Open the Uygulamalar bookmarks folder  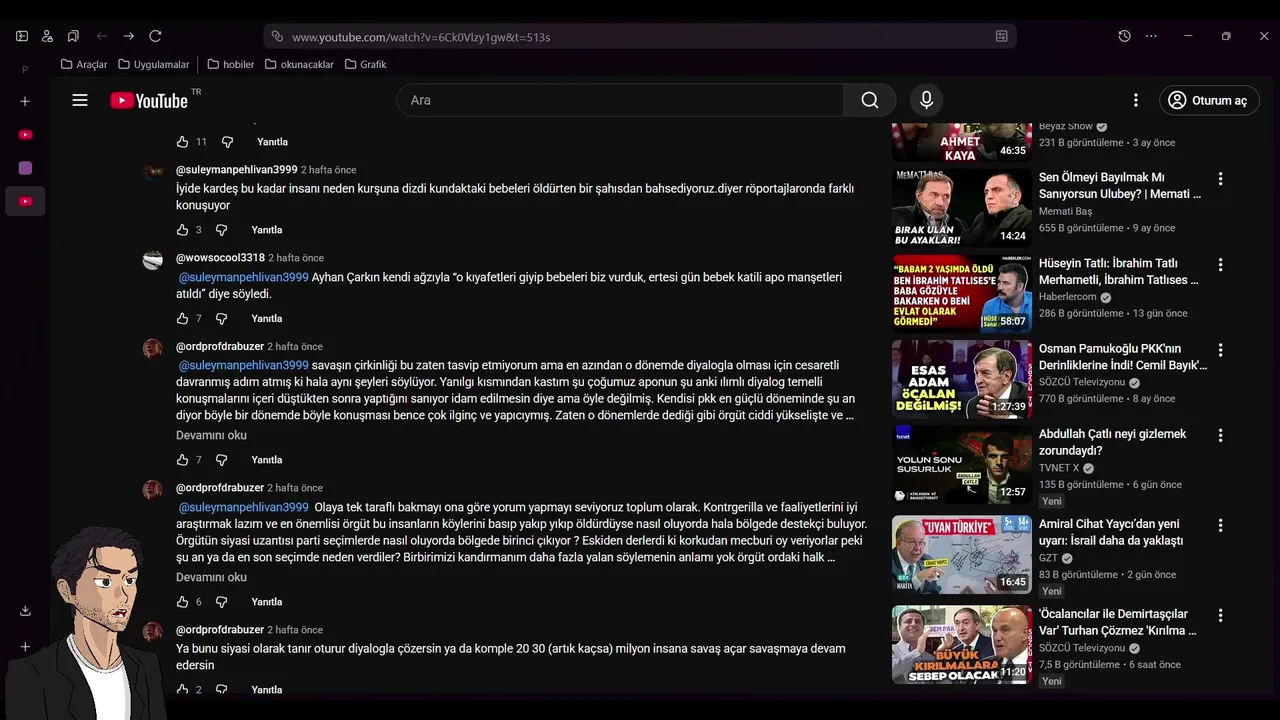tap(154, 64)
